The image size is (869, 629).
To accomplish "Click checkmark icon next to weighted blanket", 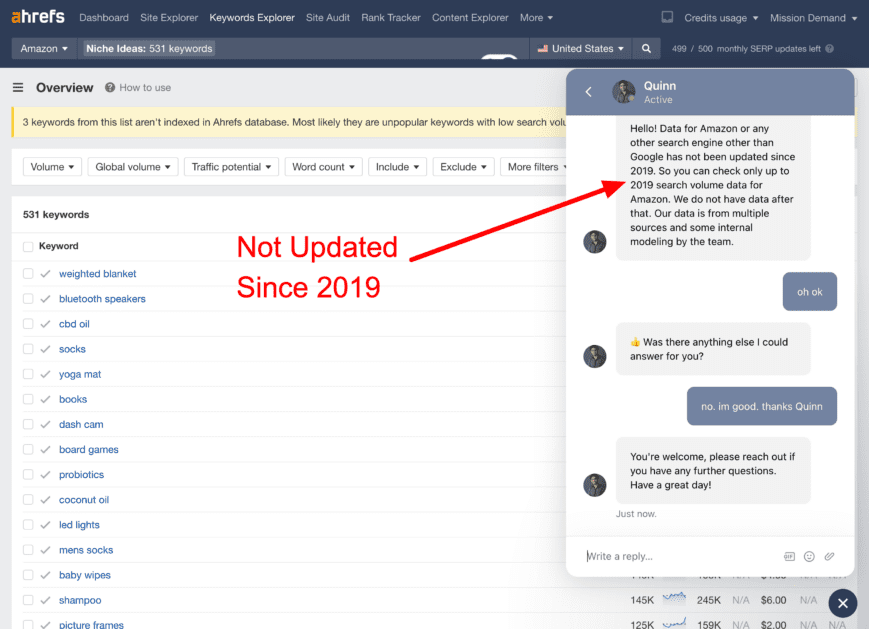I will click(45, 274).
